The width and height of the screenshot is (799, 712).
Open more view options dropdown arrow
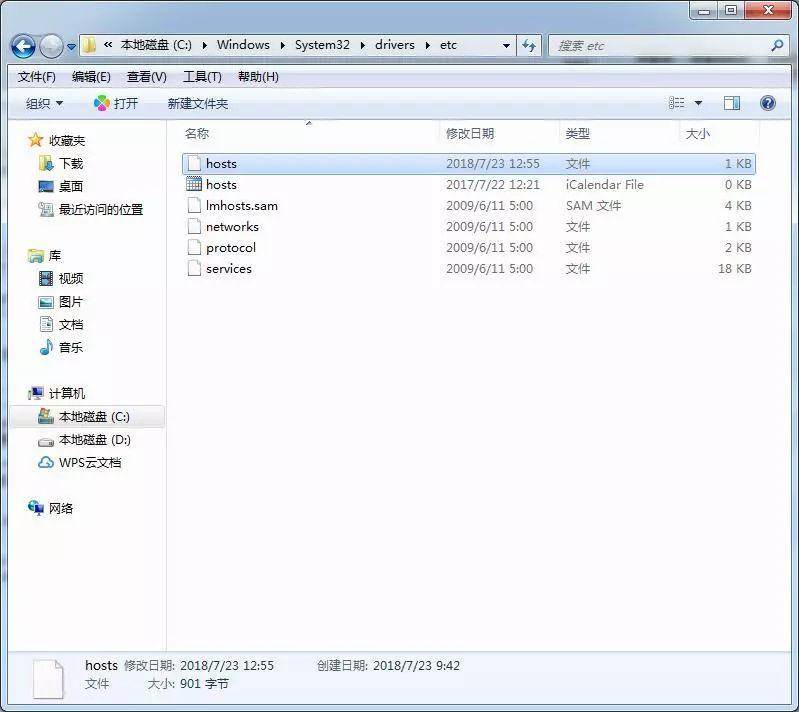pyautogui.click(x=699, y=103)
